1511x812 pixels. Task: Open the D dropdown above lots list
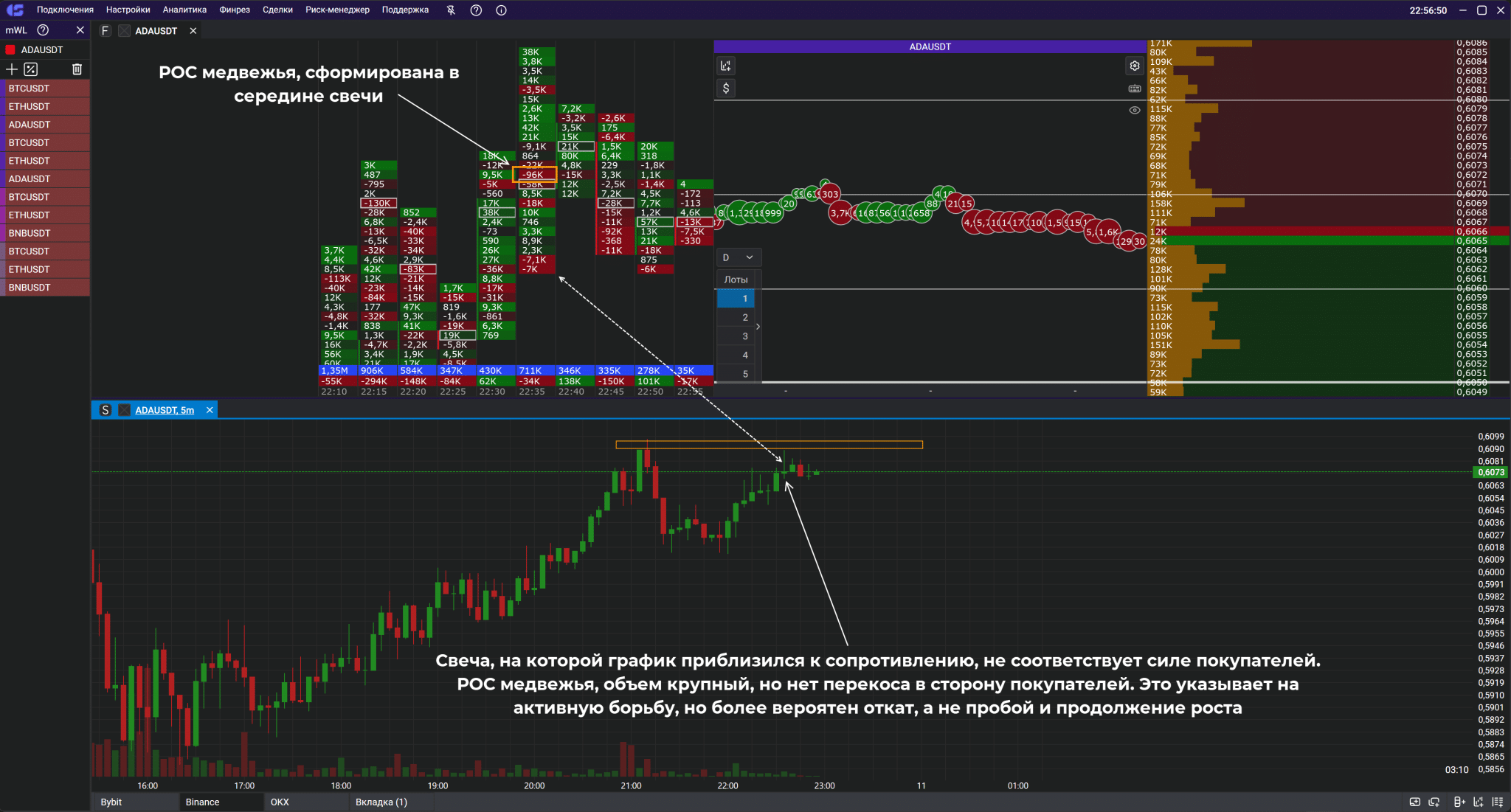[x=738, y=257]
